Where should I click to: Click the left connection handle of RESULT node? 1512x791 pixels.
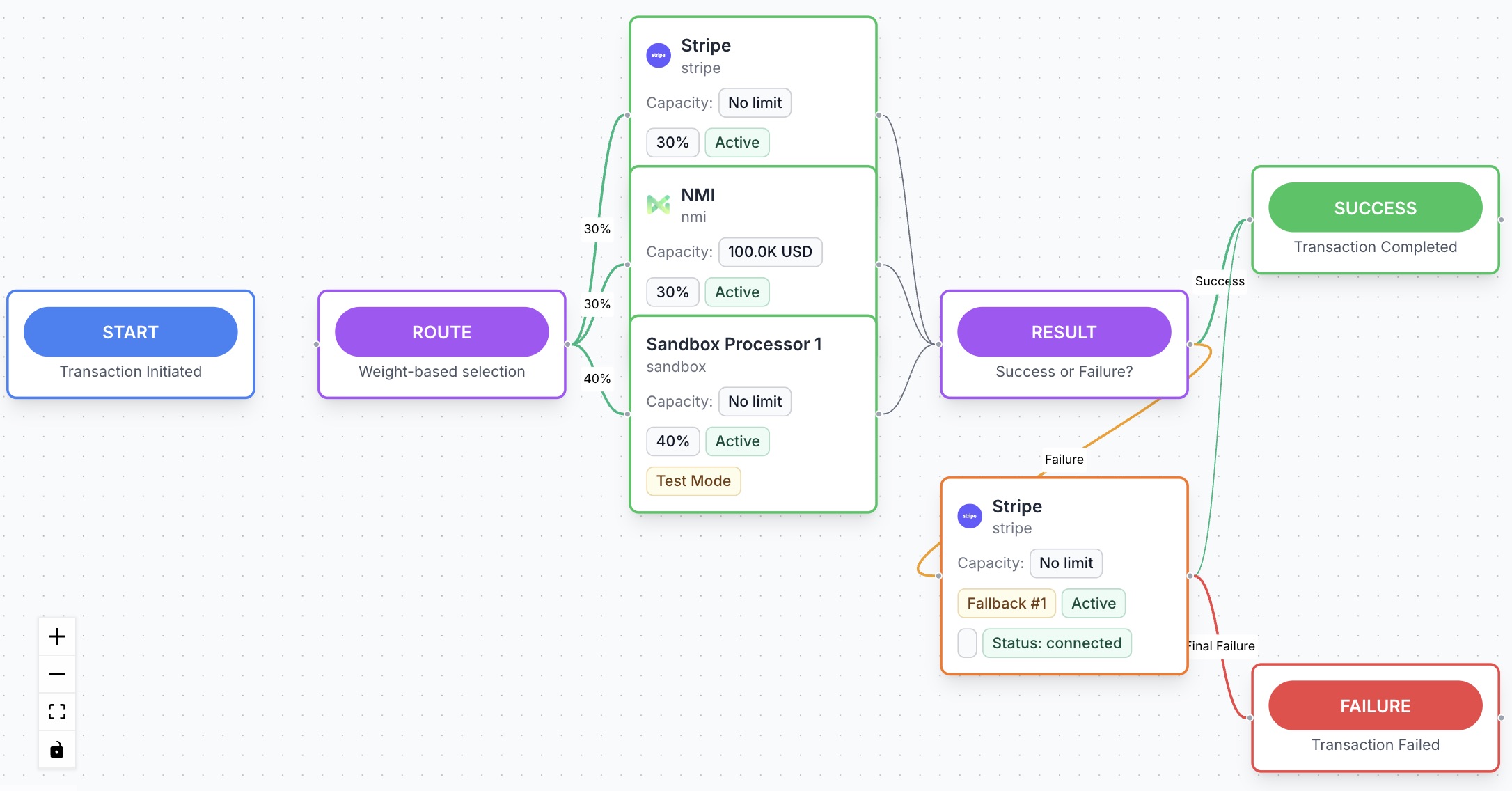tap(939, 344)
